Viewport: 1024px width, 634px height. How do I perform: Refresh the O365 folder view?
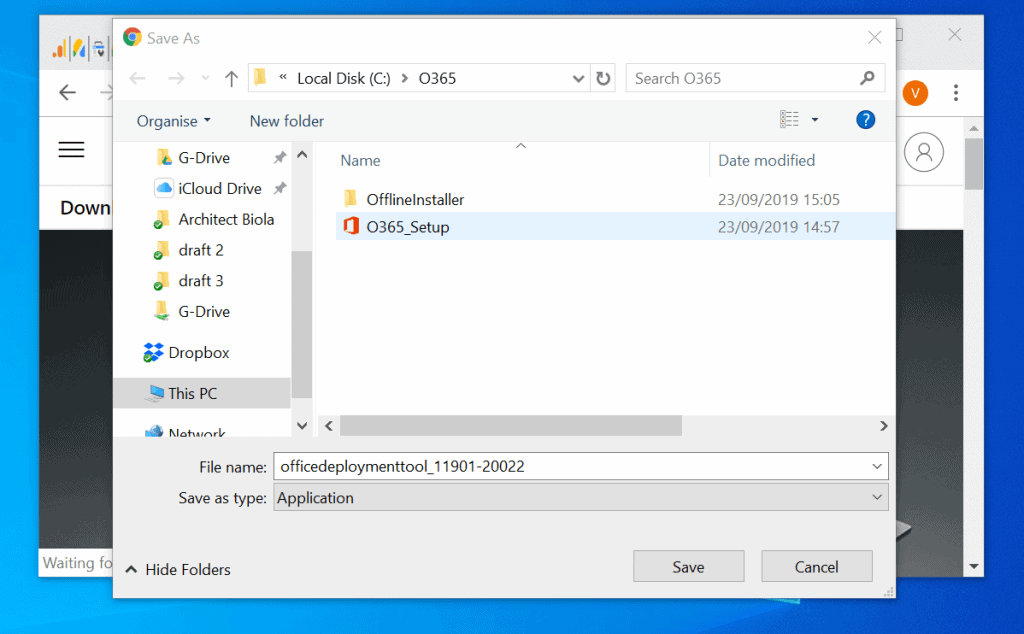click(x=603, y=79)
